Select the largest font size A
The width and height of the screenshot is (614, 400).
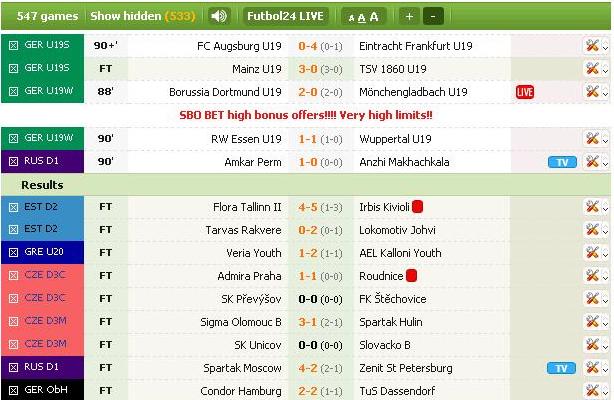(x=374, y=17)
